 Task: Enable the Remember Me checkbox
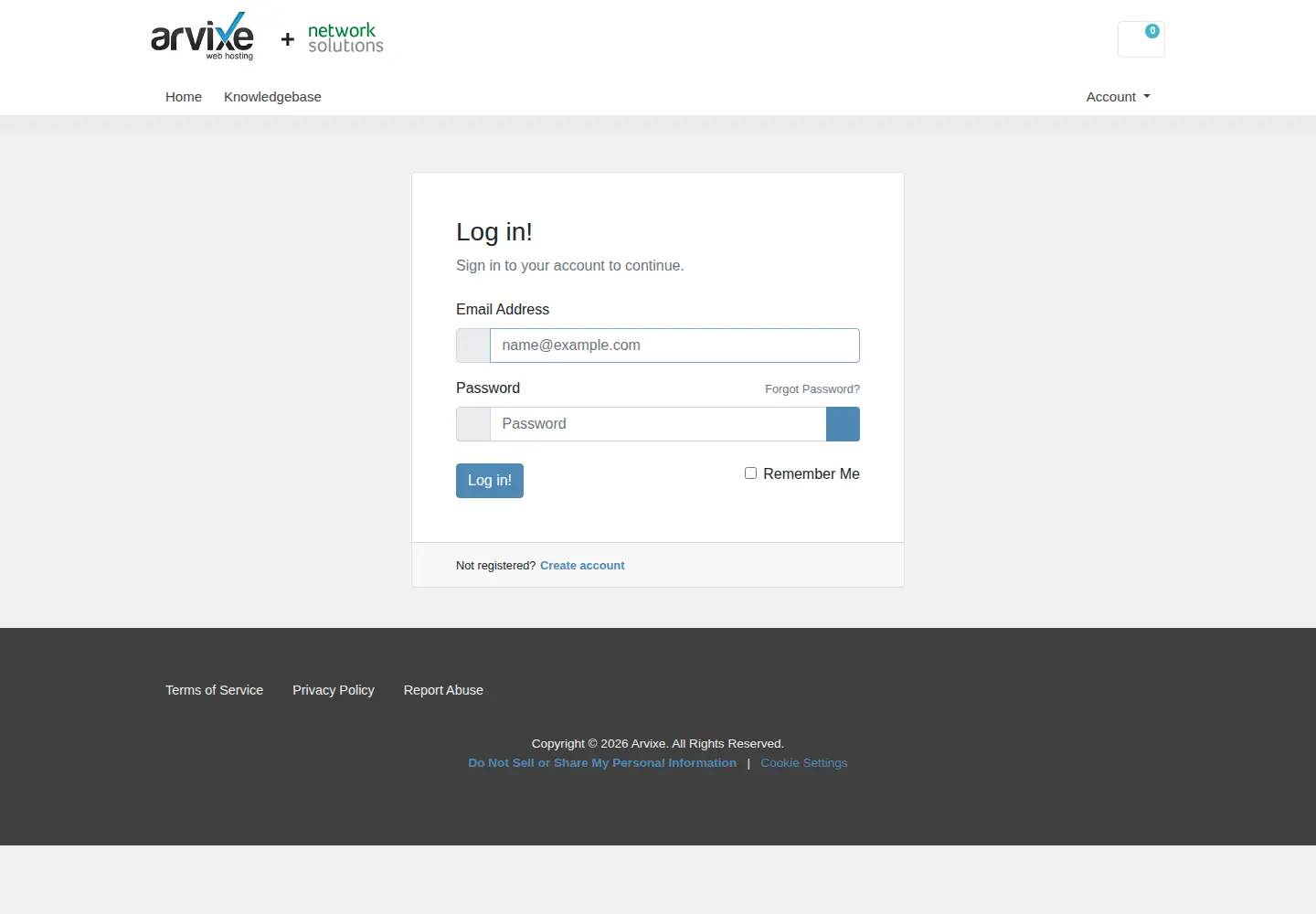coord(750,473)
